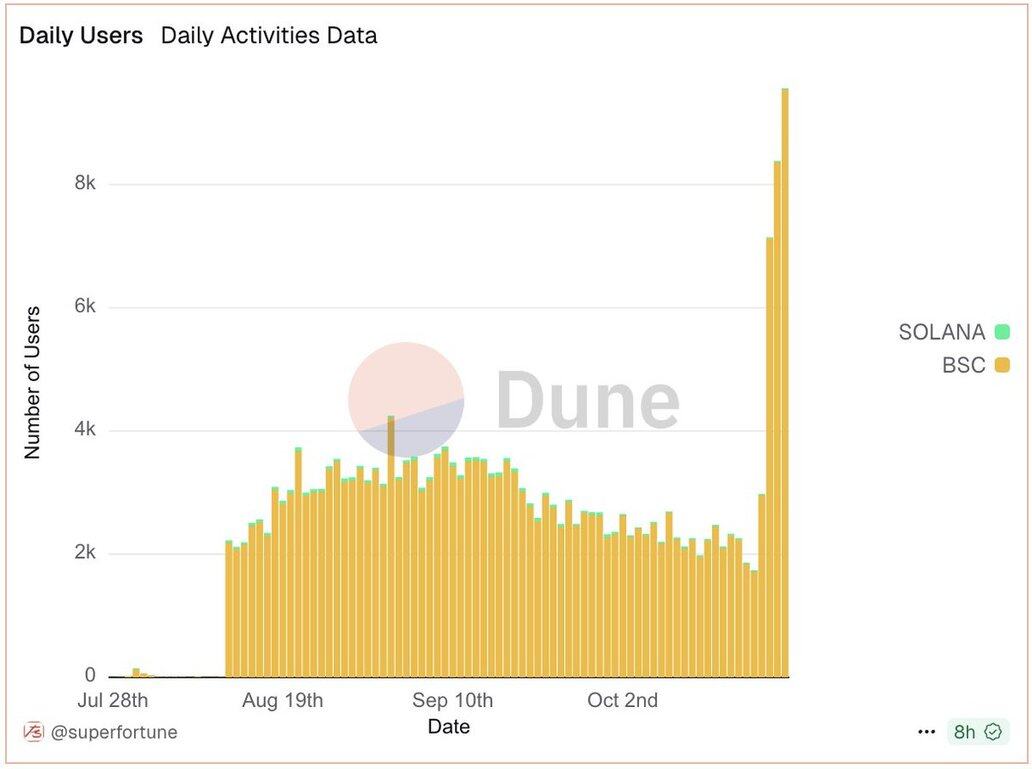The image size is (1032, 769).
Task: Click the tallest bar at chart's right end
Action: pyautogui.click(x=785, y=380)
